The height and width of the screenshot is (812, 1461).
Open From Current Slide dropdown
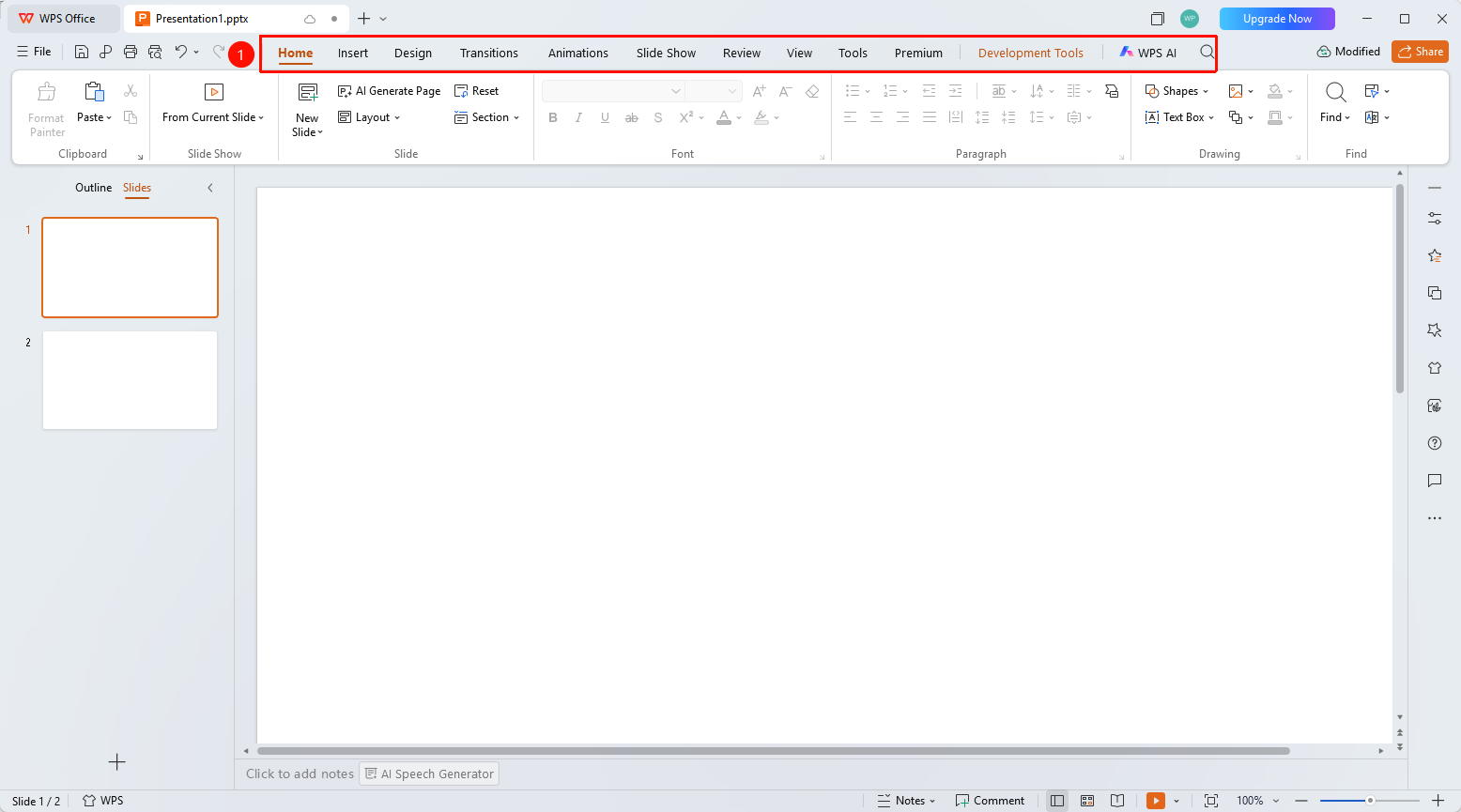point(213,117)
